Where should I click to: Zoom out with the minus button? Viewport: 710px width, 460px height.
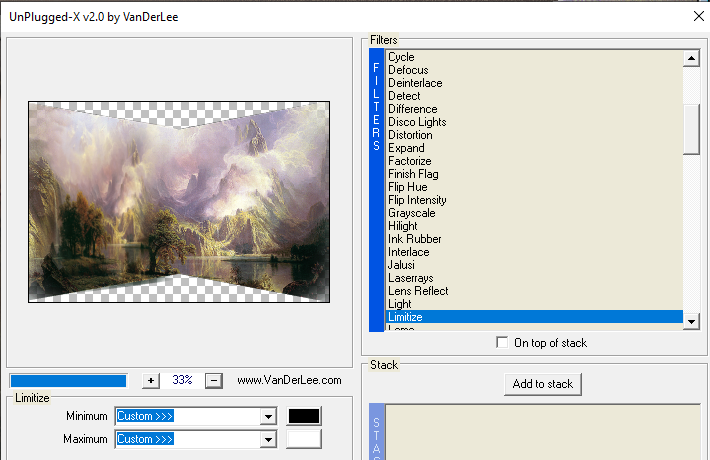214,381
